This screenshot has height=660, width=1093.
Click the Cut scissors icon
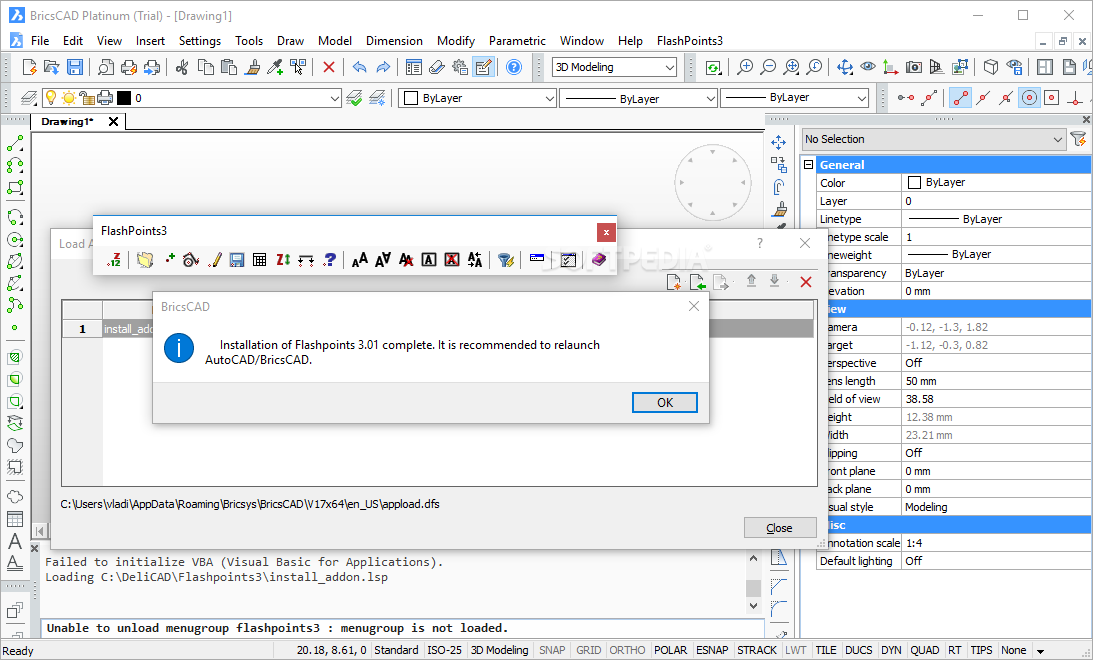tap(182, 67)
